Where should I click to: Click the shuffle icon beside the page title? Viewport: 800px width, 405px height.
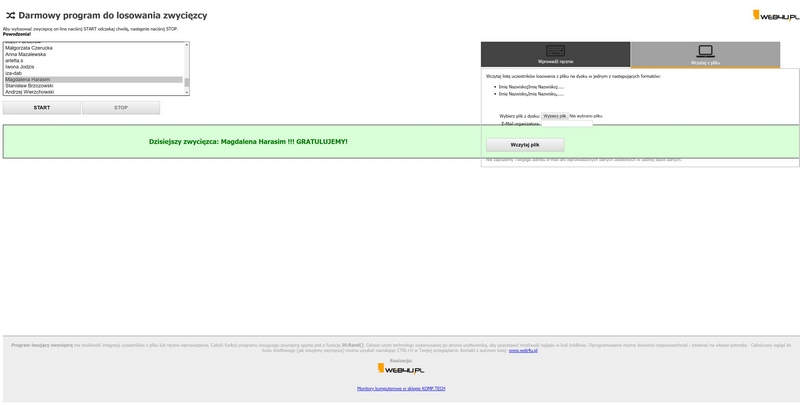pyautogui.click(x=10, y=15)
